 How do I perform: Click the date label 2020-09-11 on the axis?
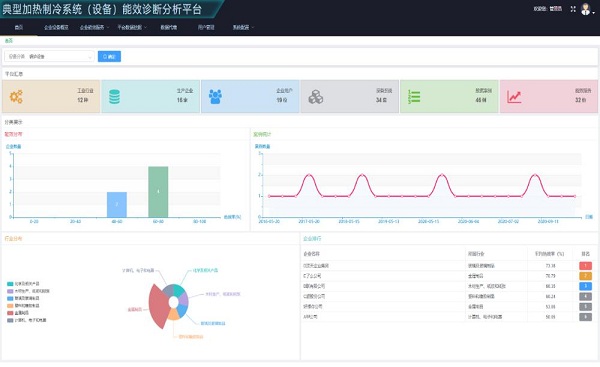point(548,222)
